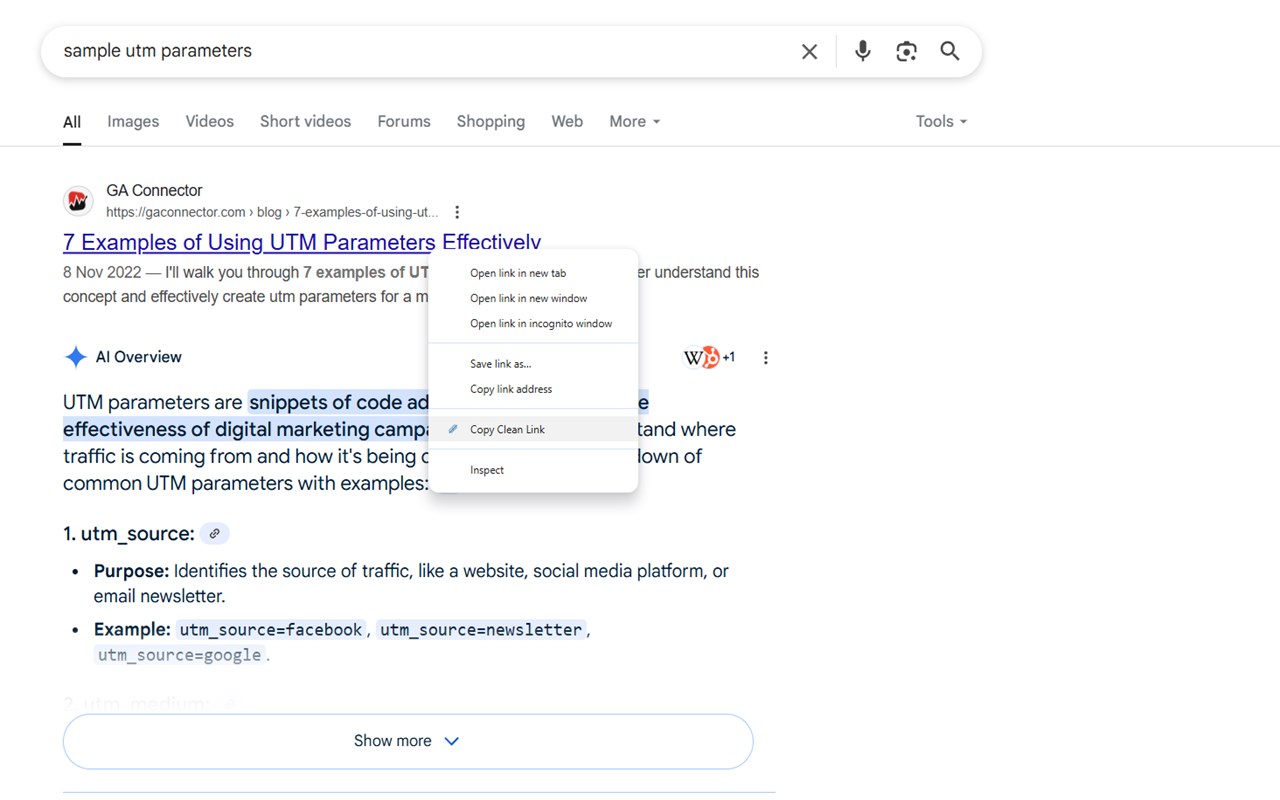The width and height of the screenshot is (1280, 800).
Task: Choose Inspect from the context menu
Action: coord(487,470)
